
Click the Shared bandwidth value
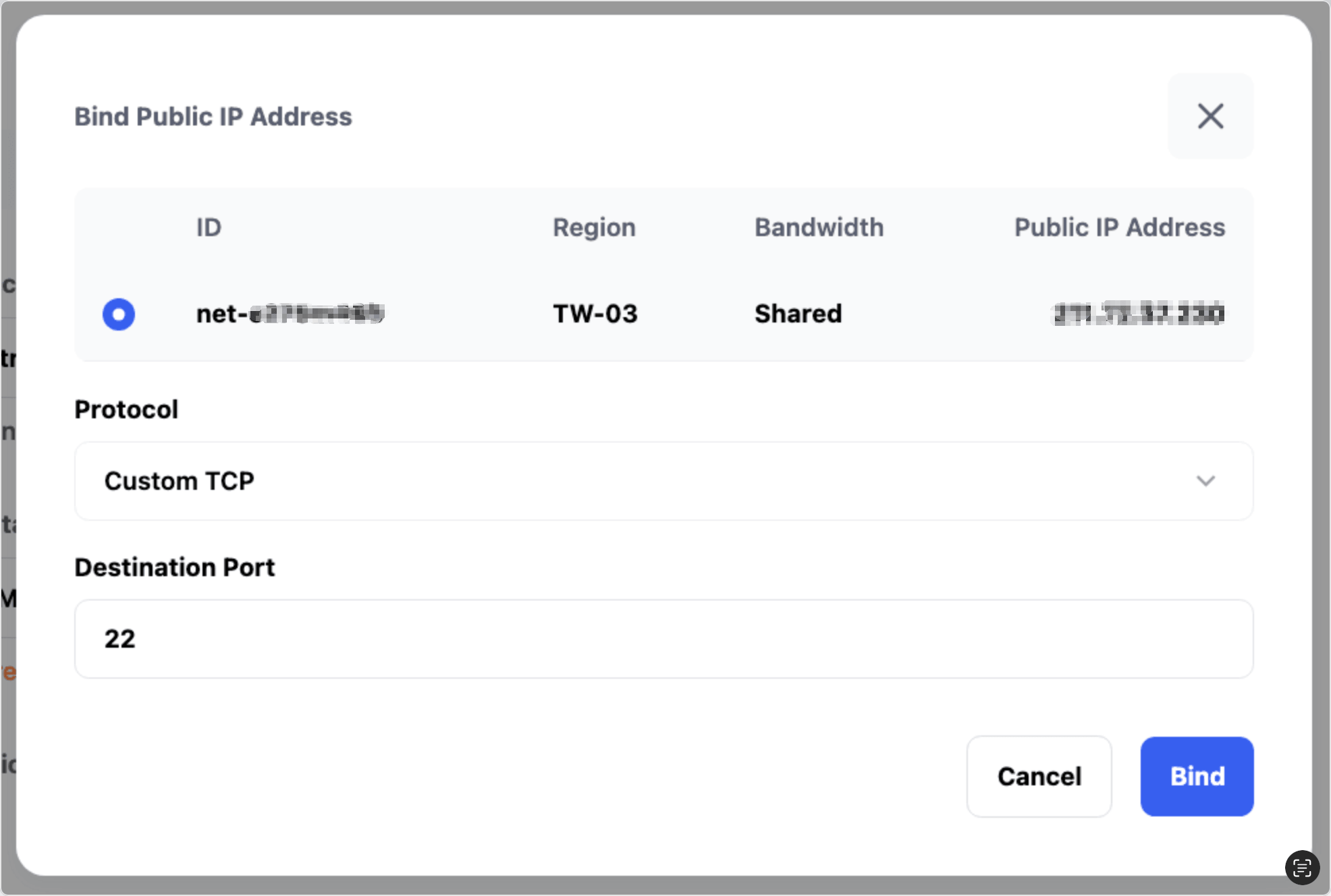(798, 314)
